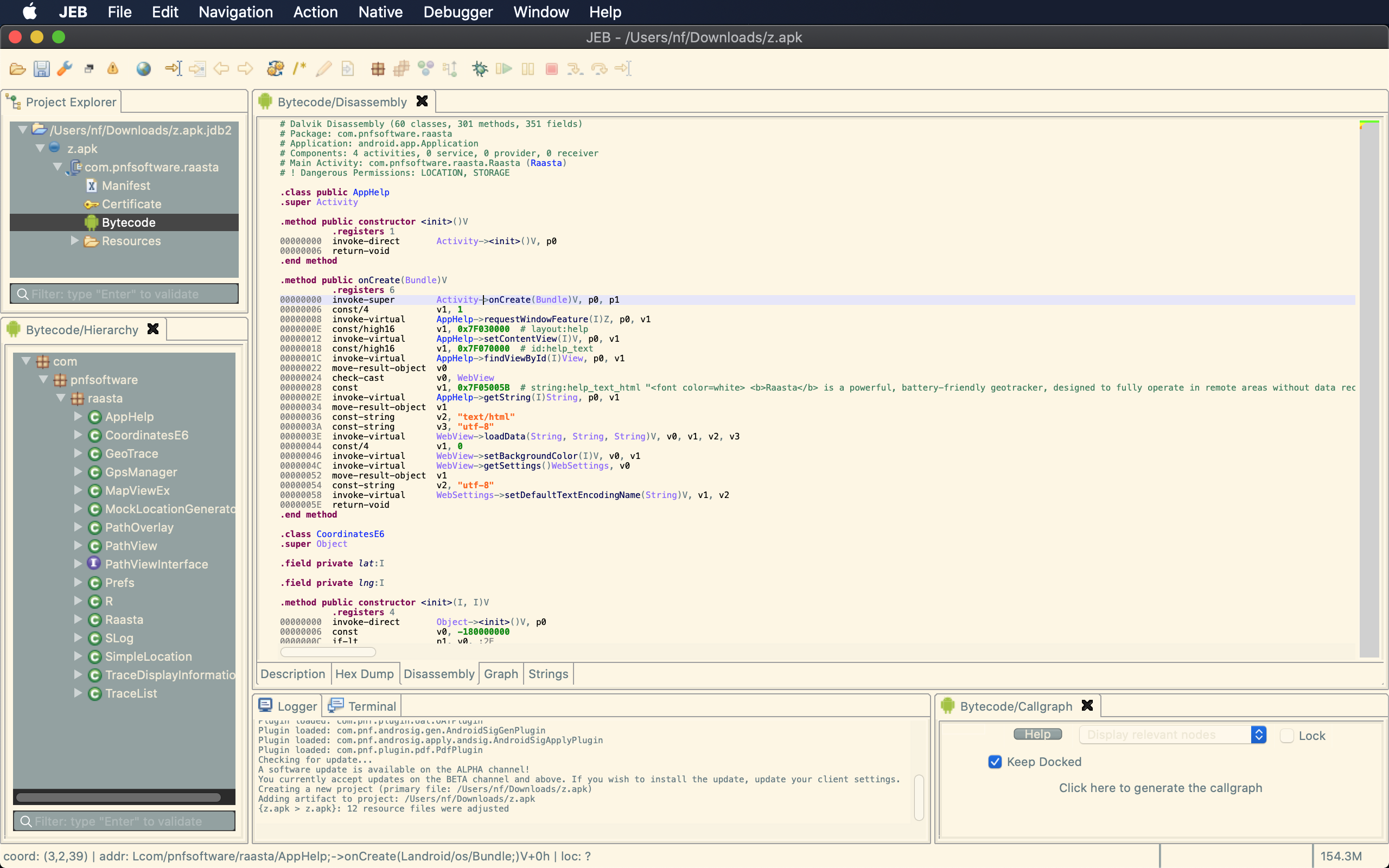Screen dimensions: 1389x868
Task: Add a comment with the /* icon
Action: coord(300,69)
